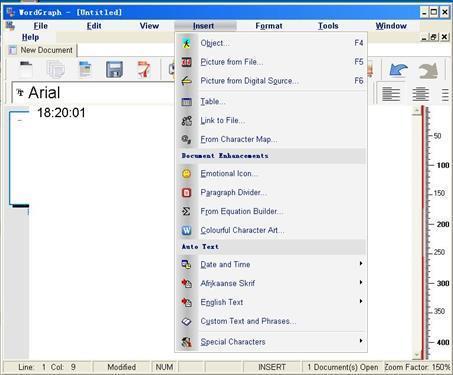The image size is (453, 375).
Task: Center text using the alignment icon
Action: pos(421,94)
